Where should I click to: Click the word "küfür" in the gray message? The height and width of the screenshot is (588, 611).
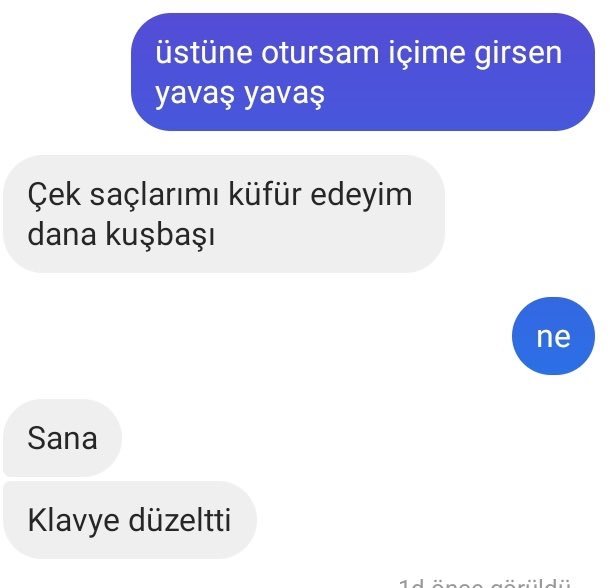pyautogui.click(x=265, y=194)
